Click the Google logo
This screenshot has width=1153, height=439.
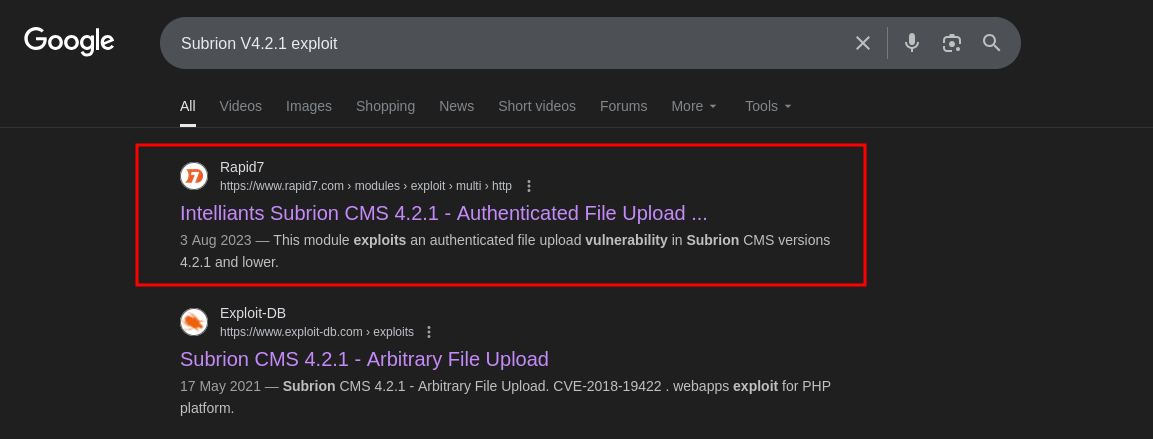[69, 41]
